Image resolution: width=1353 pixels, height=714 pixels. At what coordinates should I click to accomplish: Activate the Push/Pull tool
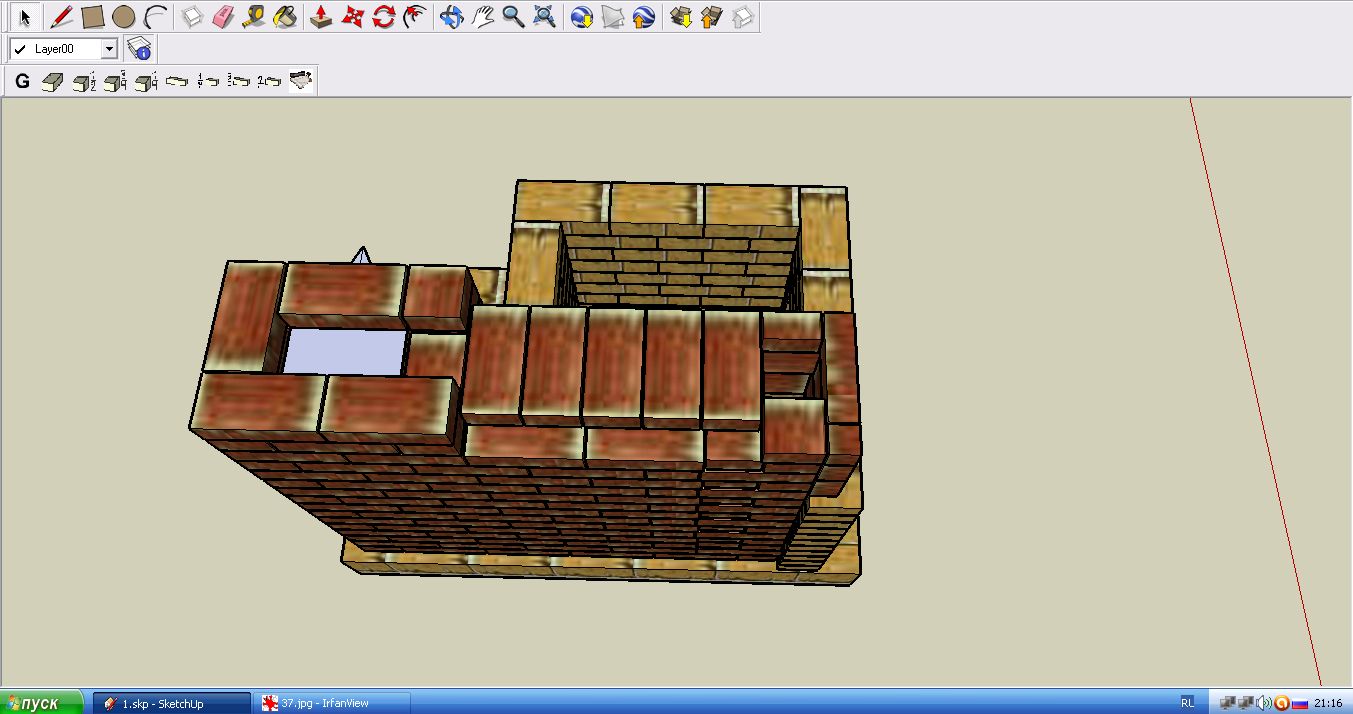321,17
